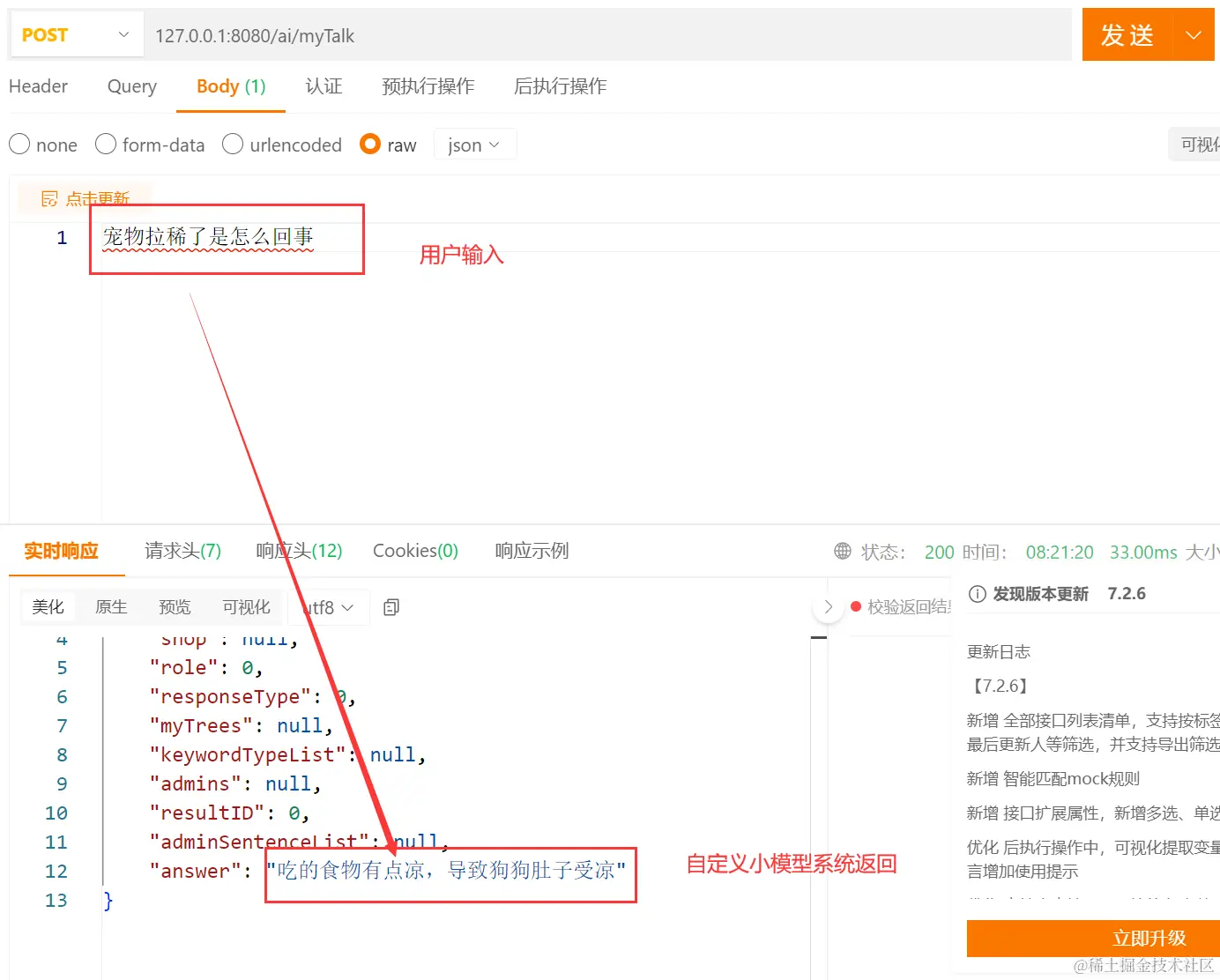The height and width of the screenshot is (980, 1220).
Task: Switch response view to 预览
Action: tap(174, 606)
